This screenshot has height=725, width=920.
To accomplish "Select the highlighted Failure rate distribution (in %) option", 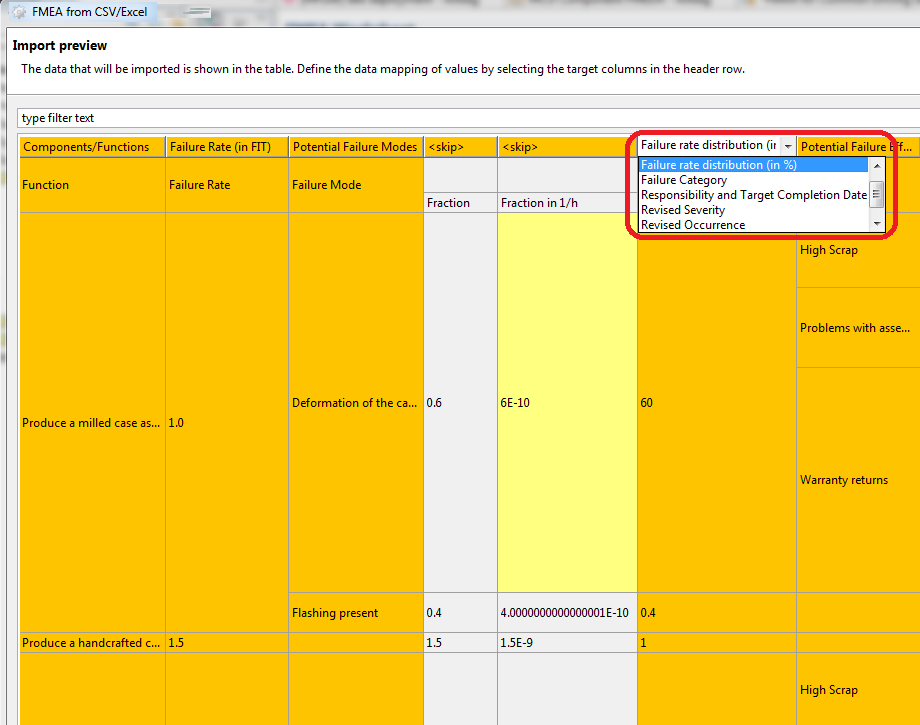I will tap(718, 165).
